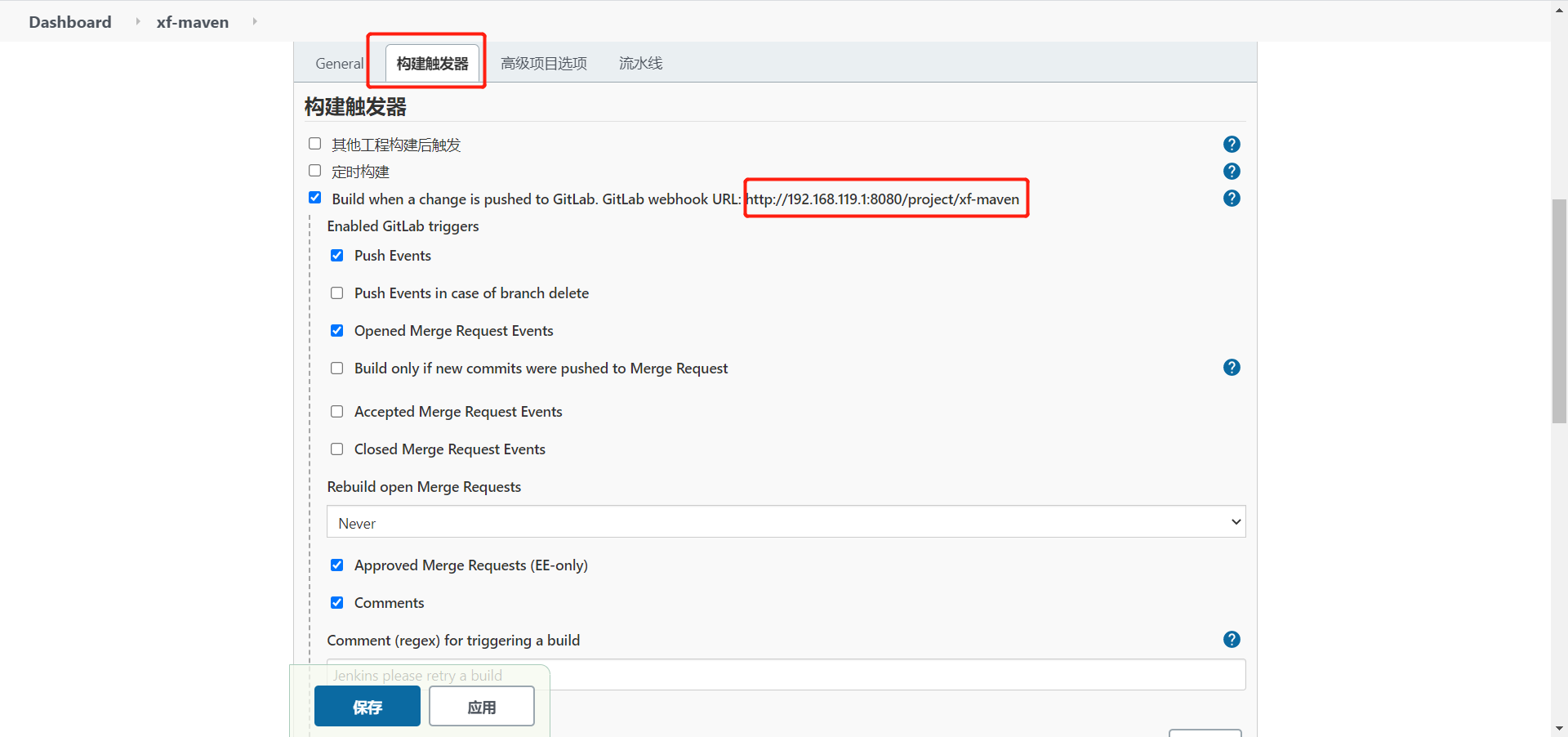This screenshot has height=737, width=1568.
Task: Open the General configuration tab
Action: (340, 63)
